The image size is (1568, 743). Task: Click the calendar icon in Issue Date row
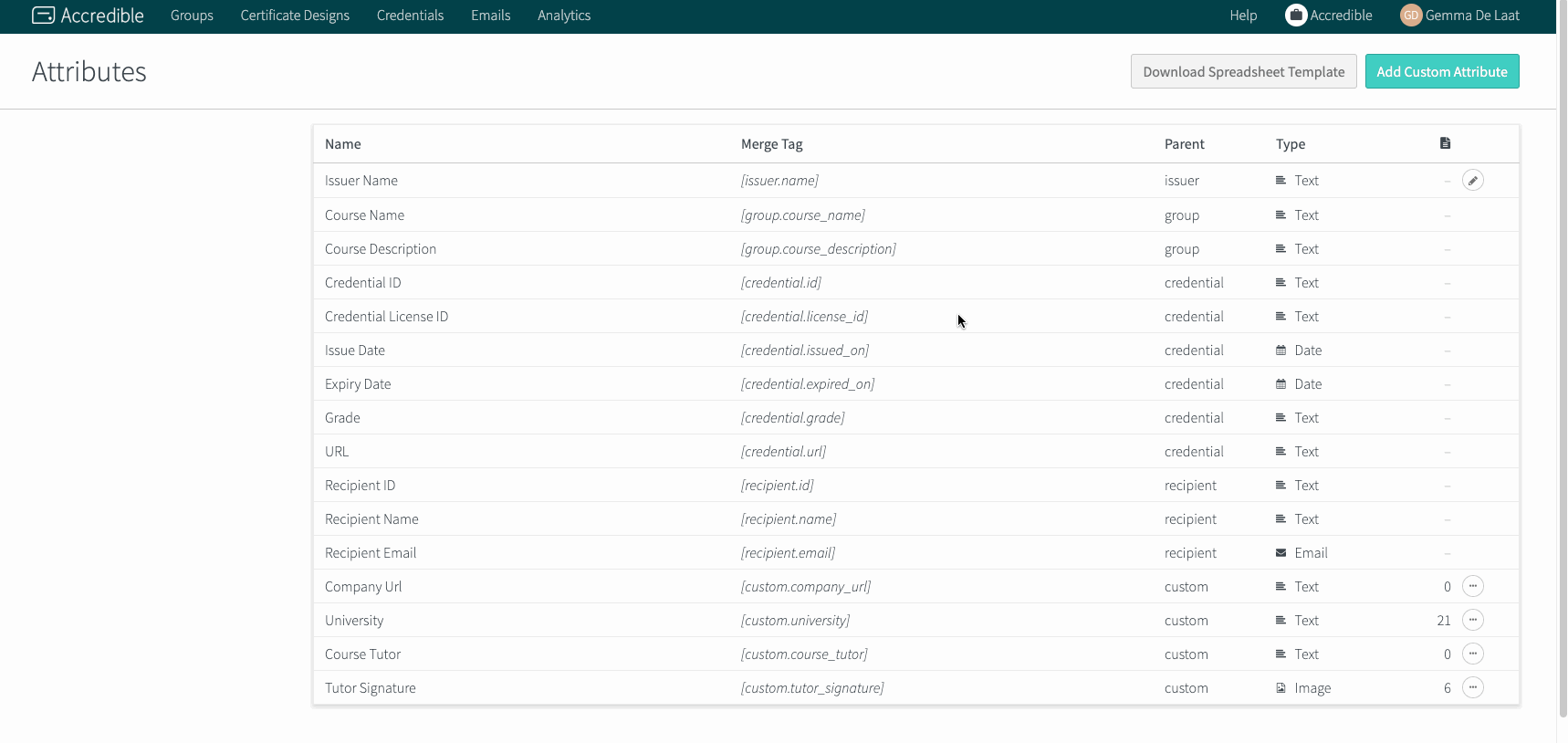(1281, 351)
